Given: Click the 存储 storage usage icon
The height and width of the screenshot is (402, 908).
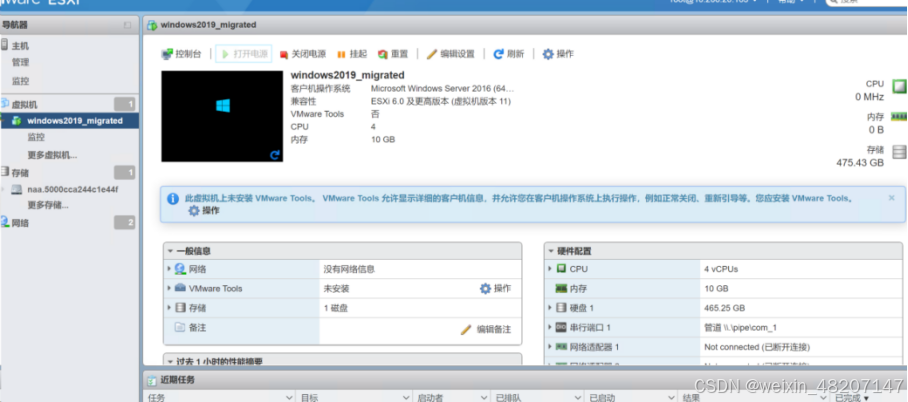Looking at the screenshot, I should point(899,152).
